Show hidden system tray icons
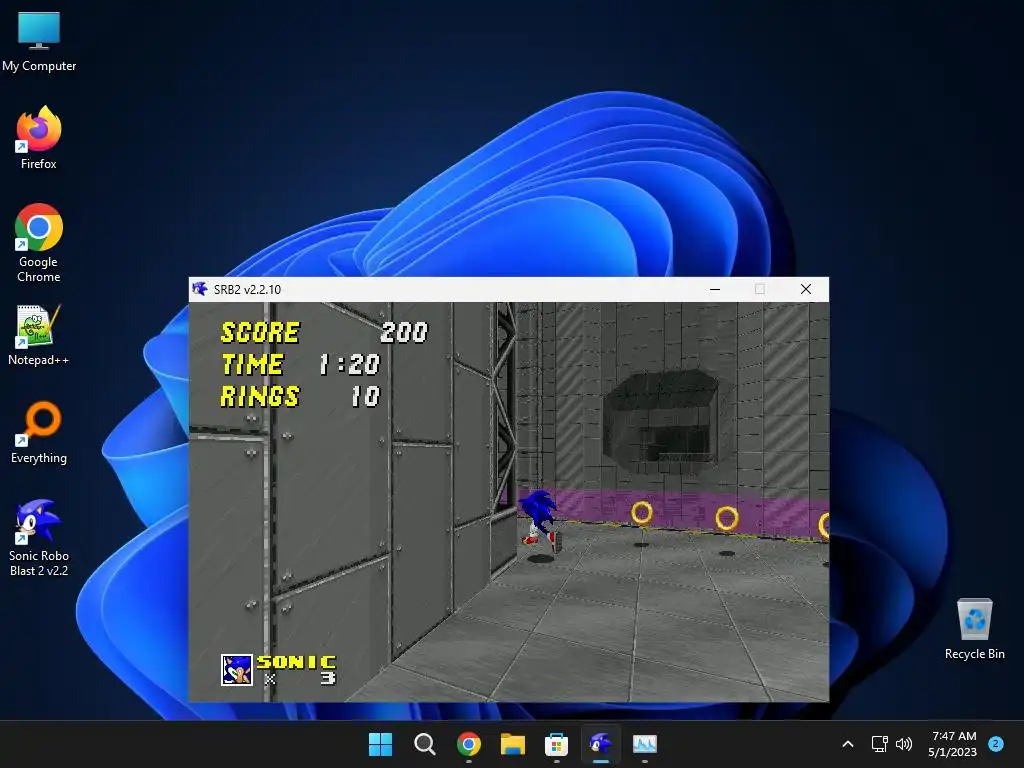The image size is (1024, 768). tap(848, 744)
